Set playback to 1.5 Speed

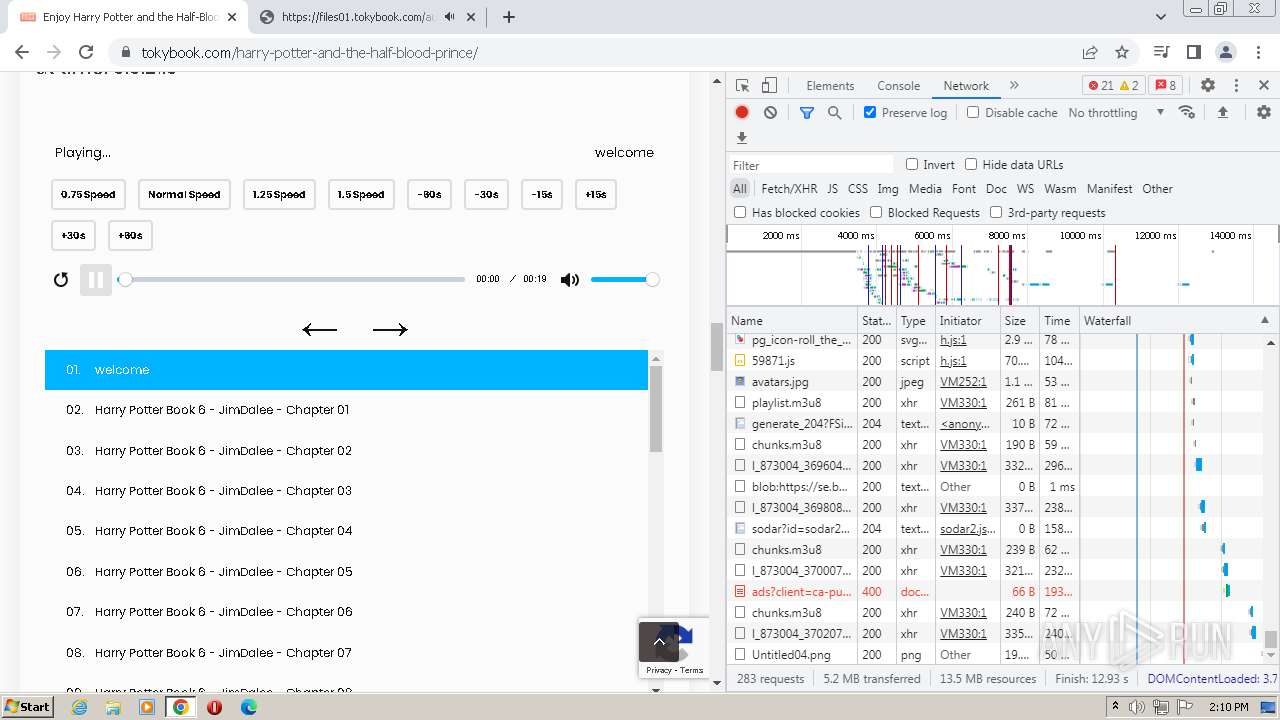tap(362, 195)
